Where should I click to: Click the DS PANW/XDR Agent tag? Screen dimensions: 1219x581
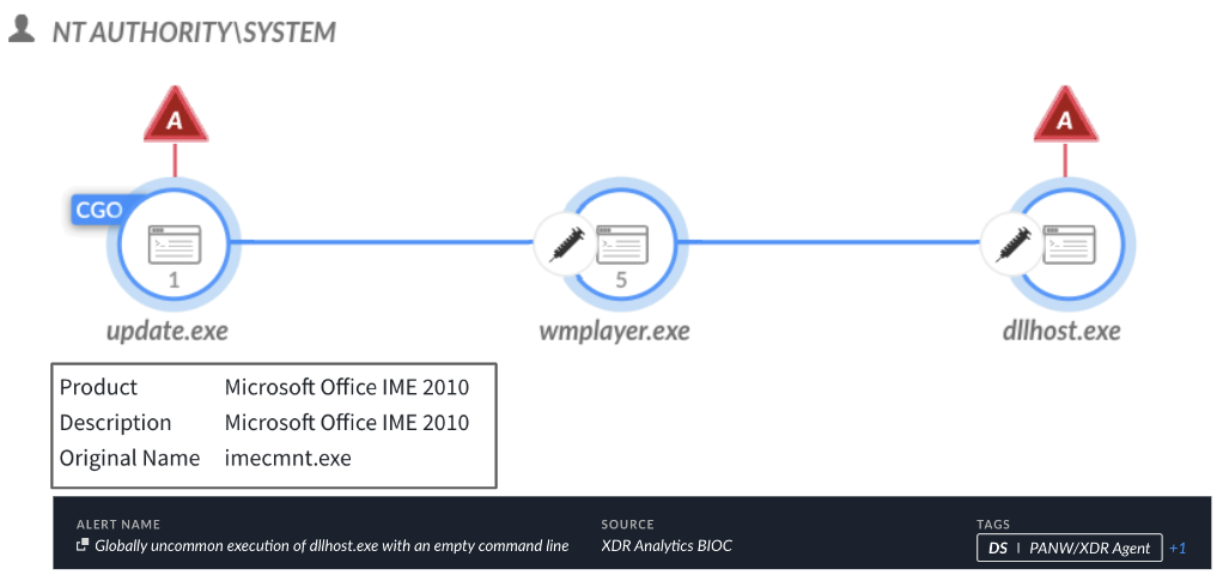point(1069,548)
